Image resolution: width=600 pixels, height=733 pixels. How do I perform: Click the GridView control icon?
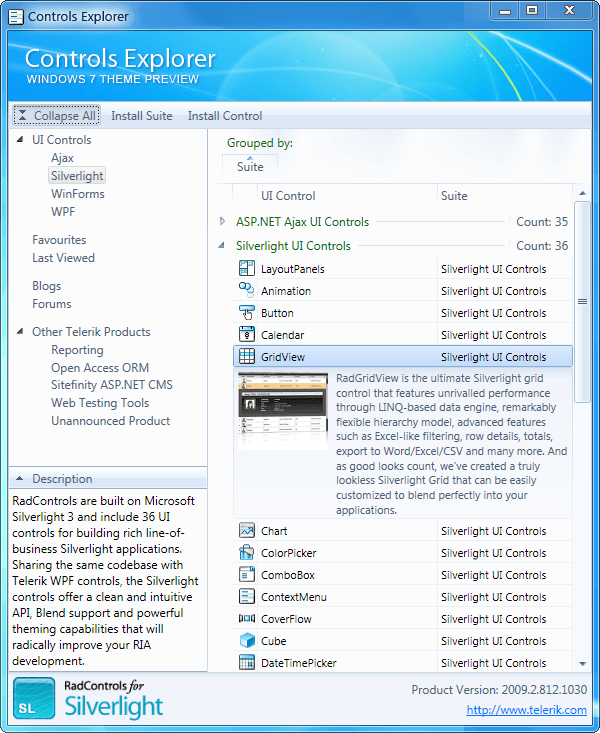[x=246, y=356]
